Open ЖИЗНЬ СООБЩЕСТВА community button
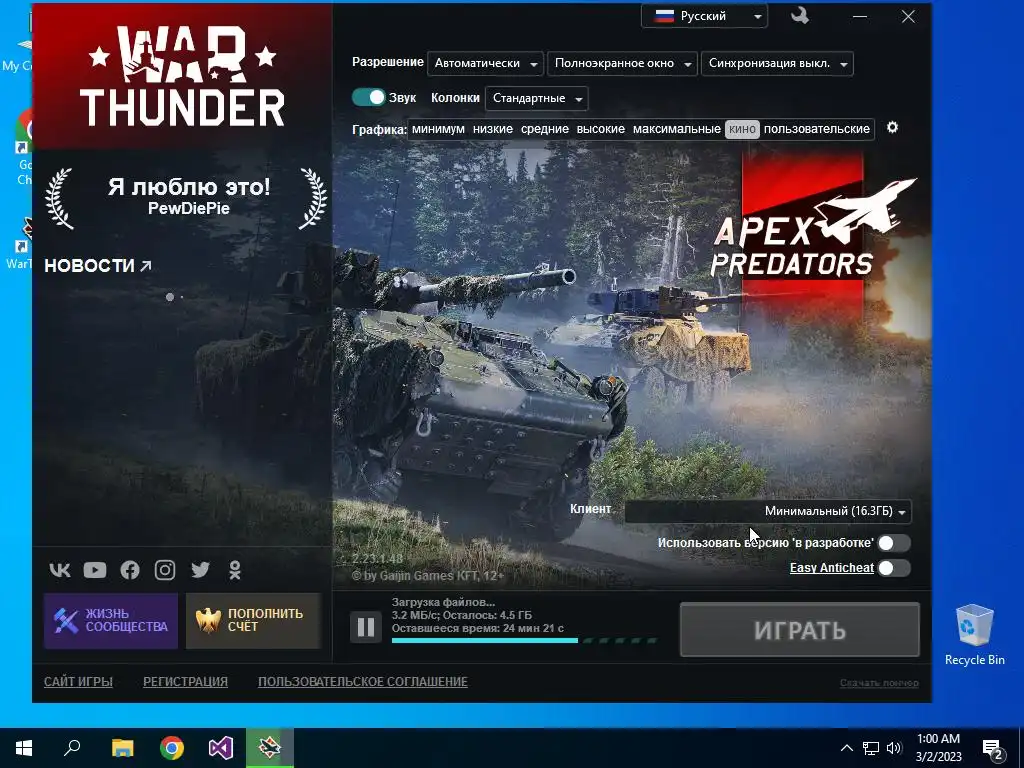 111,620
